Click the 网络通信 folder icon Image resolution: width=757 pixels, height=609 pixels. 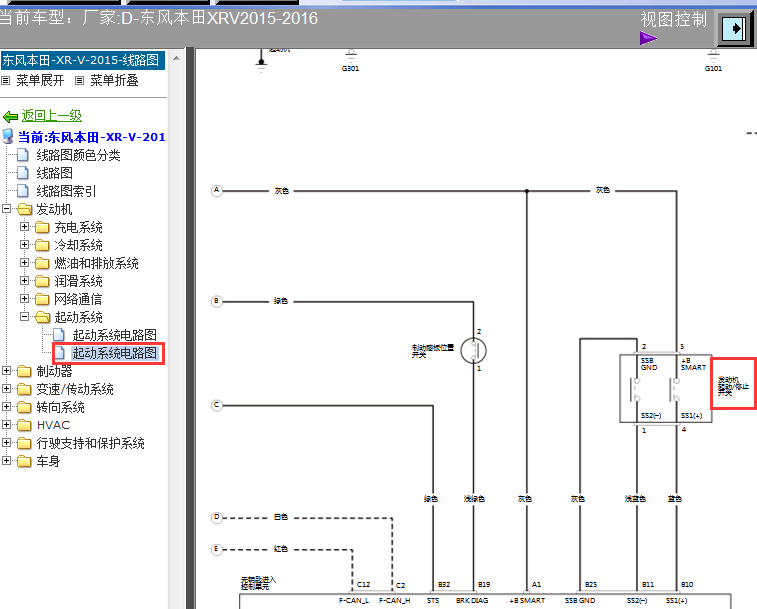[42, 299]
